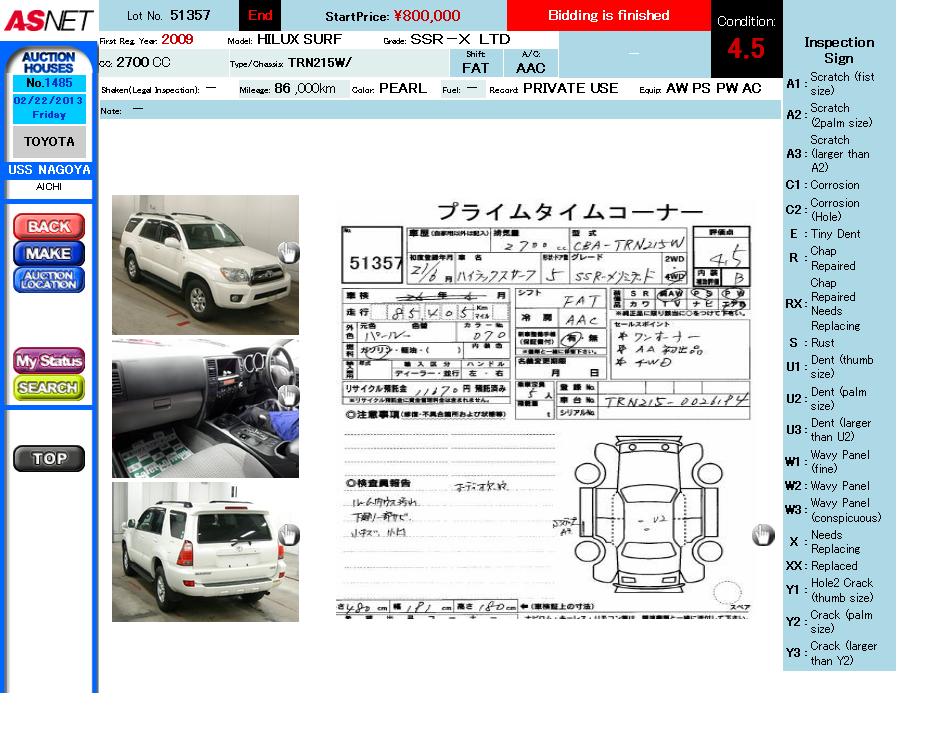The width and height of the screenshot is (926, 746).
Task: Open the MAKE navigation button
Action: click(x=48, y=254)
